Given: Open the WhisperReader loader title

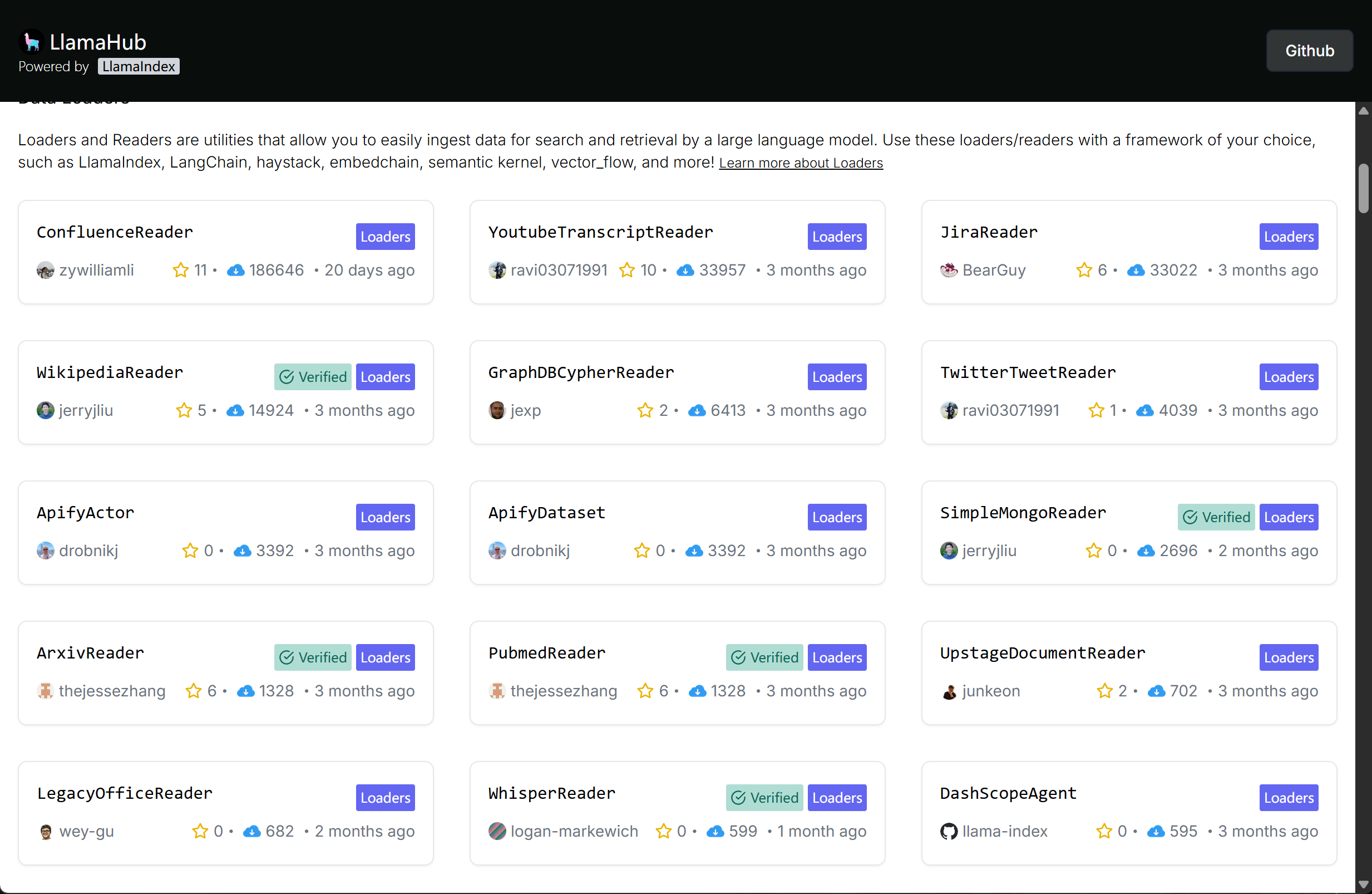Looking at the screenshot, I should point(552,793).
